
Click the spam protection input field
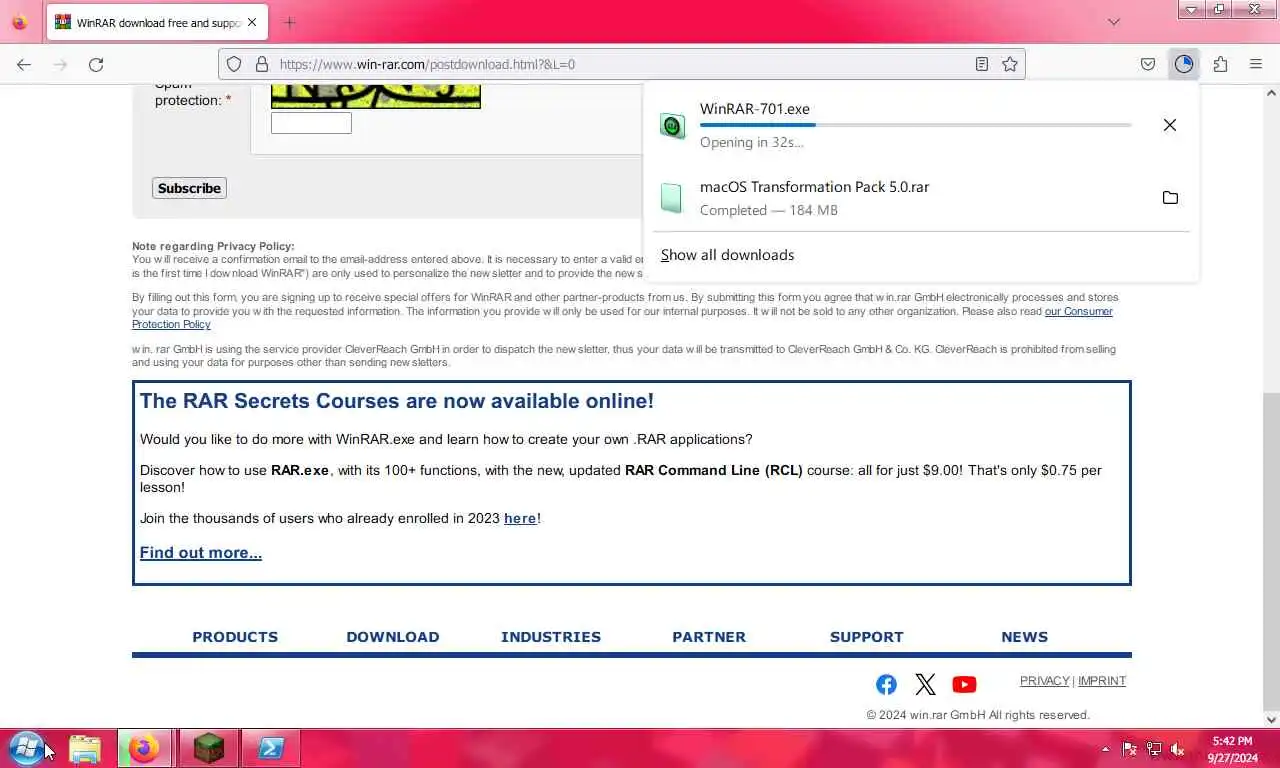click(311, 123)
